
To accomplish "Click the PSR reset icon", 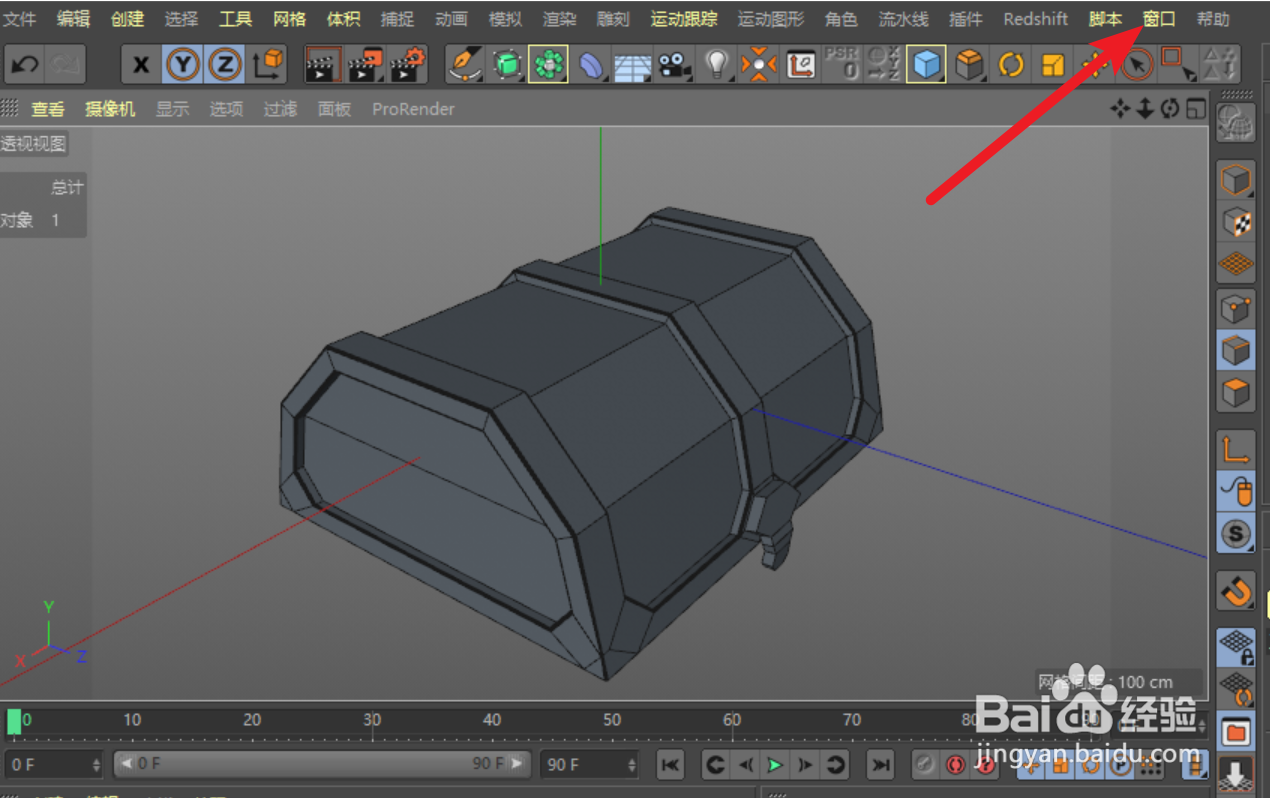I will (x=842, y=65).
